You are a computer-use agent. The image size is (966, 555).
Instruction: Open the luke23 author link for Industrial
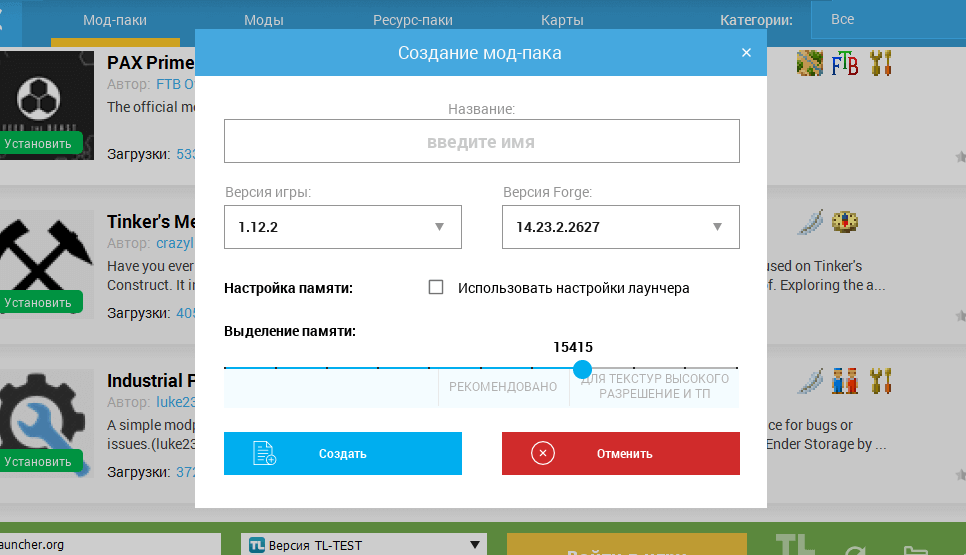[x=176, y=402]
